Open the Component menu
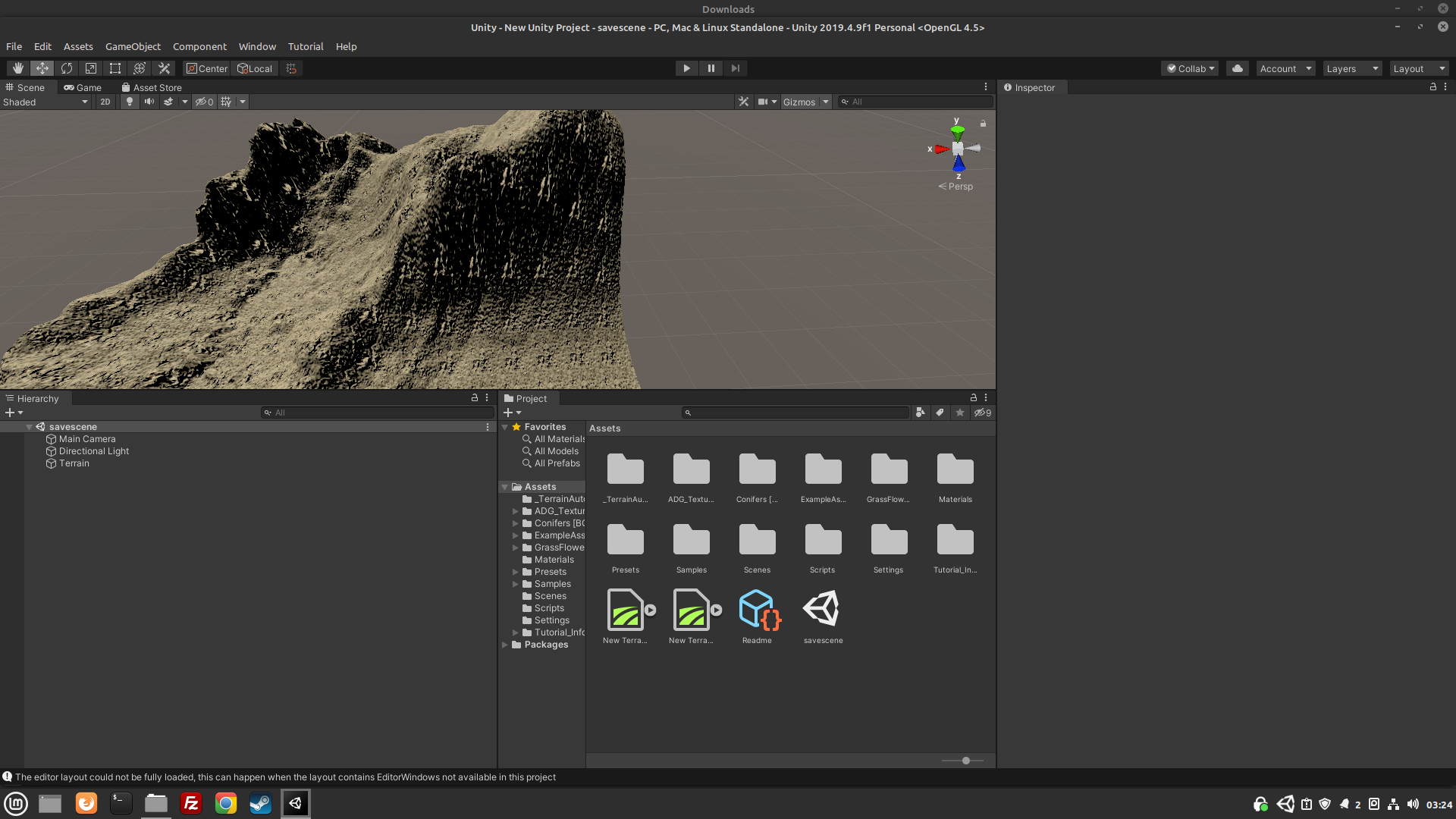 click(x=199, y=46)
